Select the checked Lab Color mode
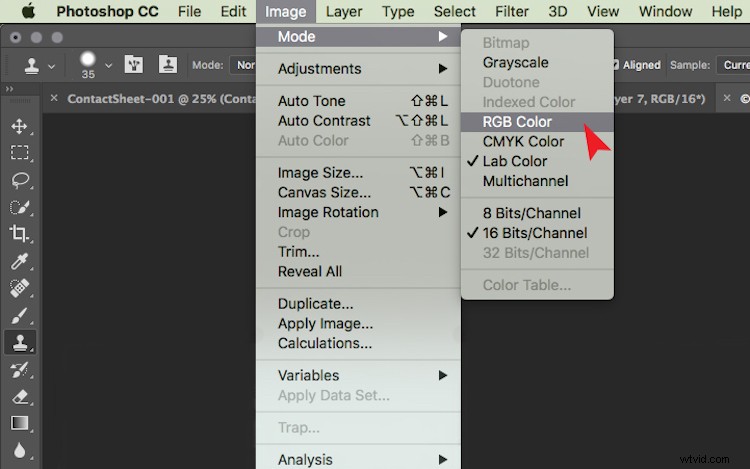The height and width of the screenshot is (469, 750). pyautogui.click(x=537, y=162)
